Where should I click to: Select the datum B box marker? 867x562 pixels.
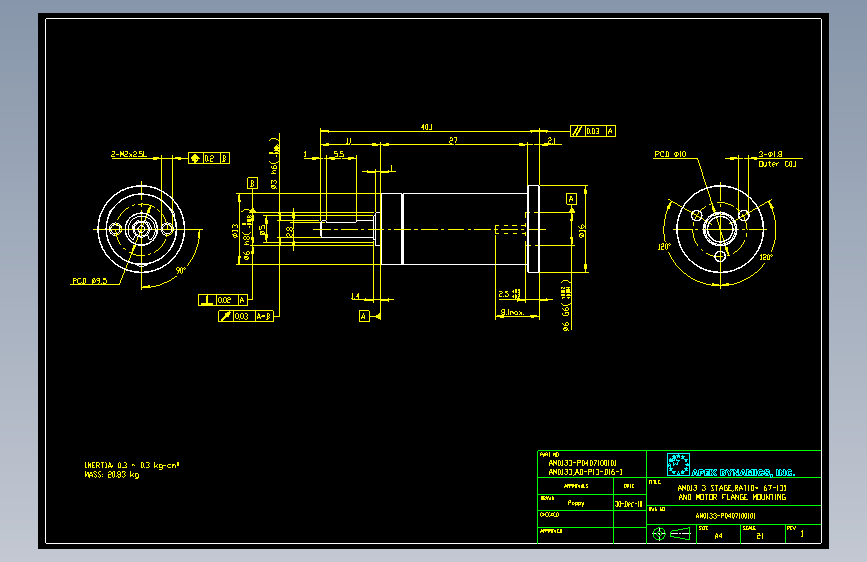[252, 183]
